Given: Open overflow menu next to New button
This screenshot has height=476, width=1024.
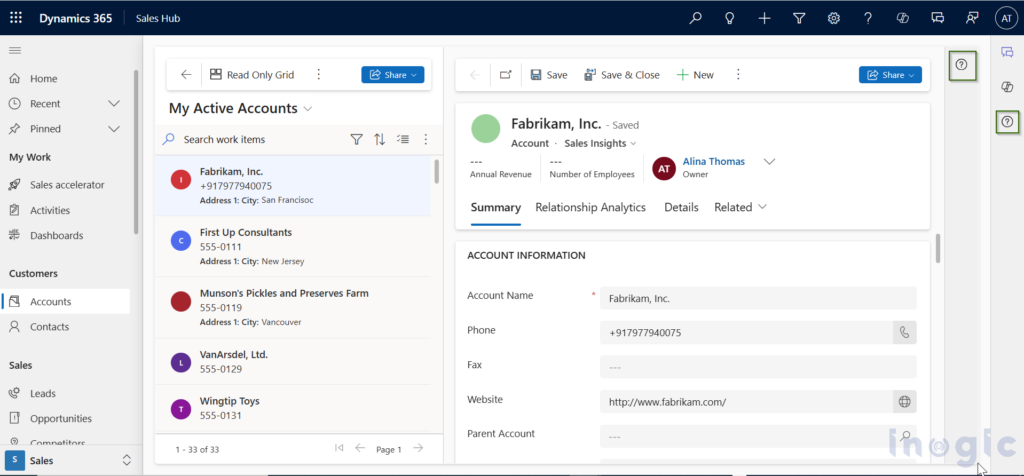Looking at the screenshot, I should click(x=739, y=74).
